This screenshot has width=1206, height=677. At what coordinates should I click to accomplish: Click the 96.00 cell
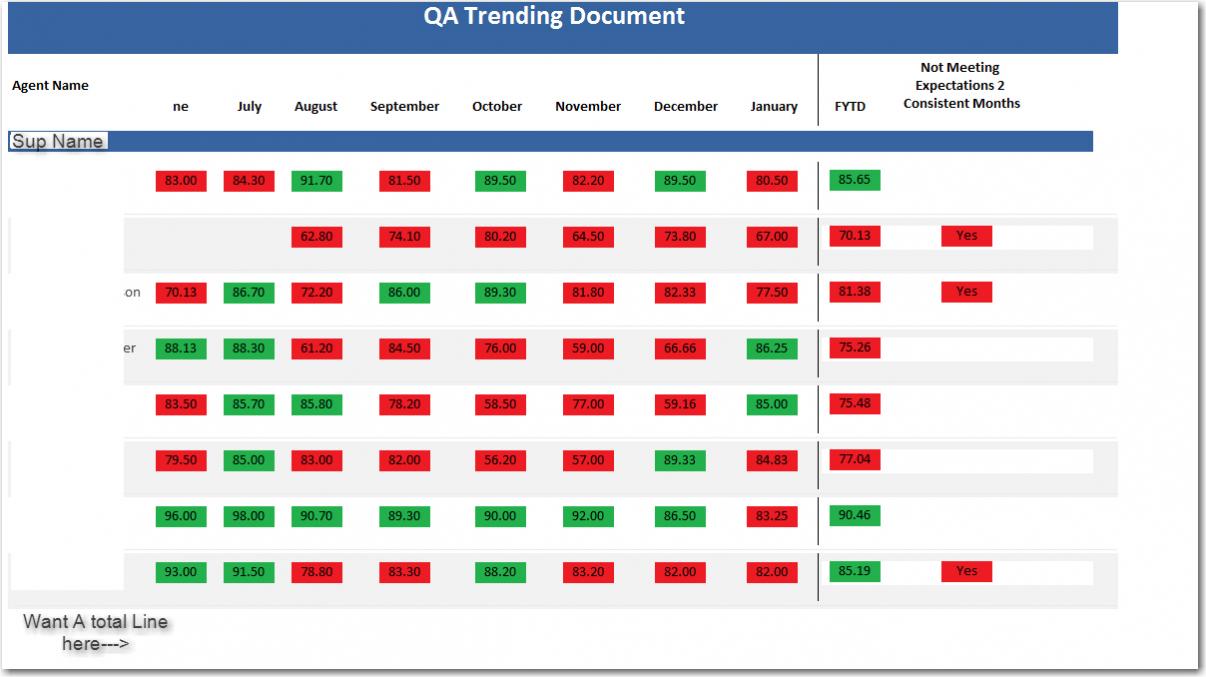pyautogui.click(x=181, y=517)
